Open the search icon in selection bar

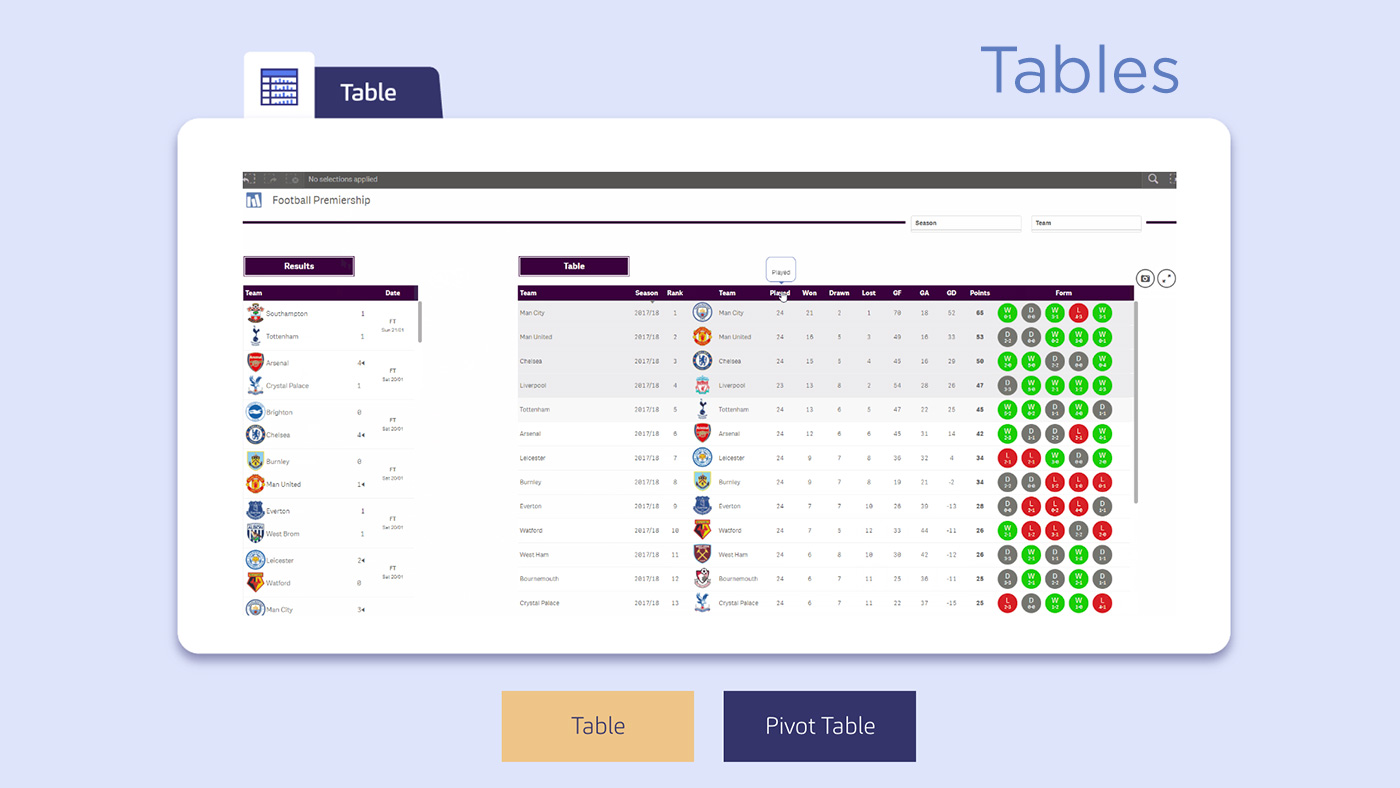(1153, 180)
